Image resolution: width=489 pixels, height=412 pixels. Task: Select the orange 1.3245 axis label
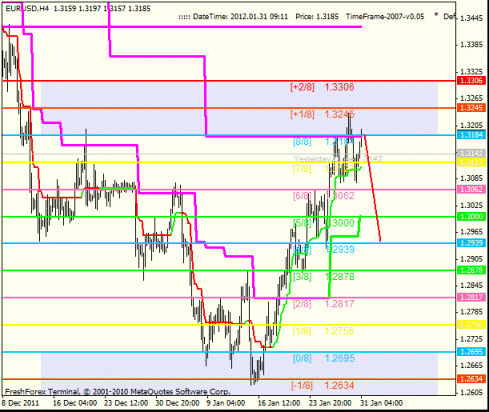[x=471, y=108]
